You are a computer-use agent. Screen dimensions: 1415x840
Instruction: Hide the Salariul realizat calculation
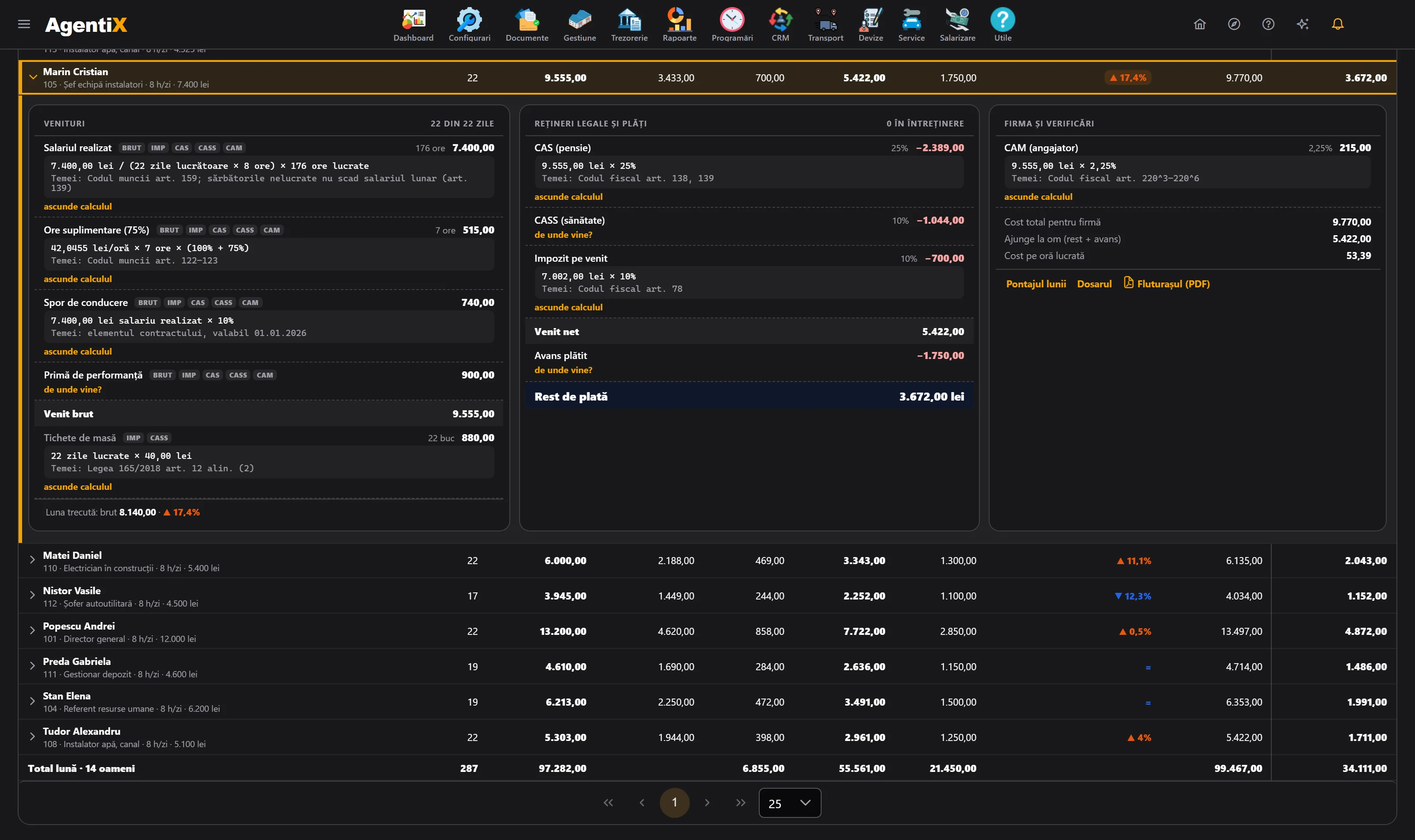(77, 206)
